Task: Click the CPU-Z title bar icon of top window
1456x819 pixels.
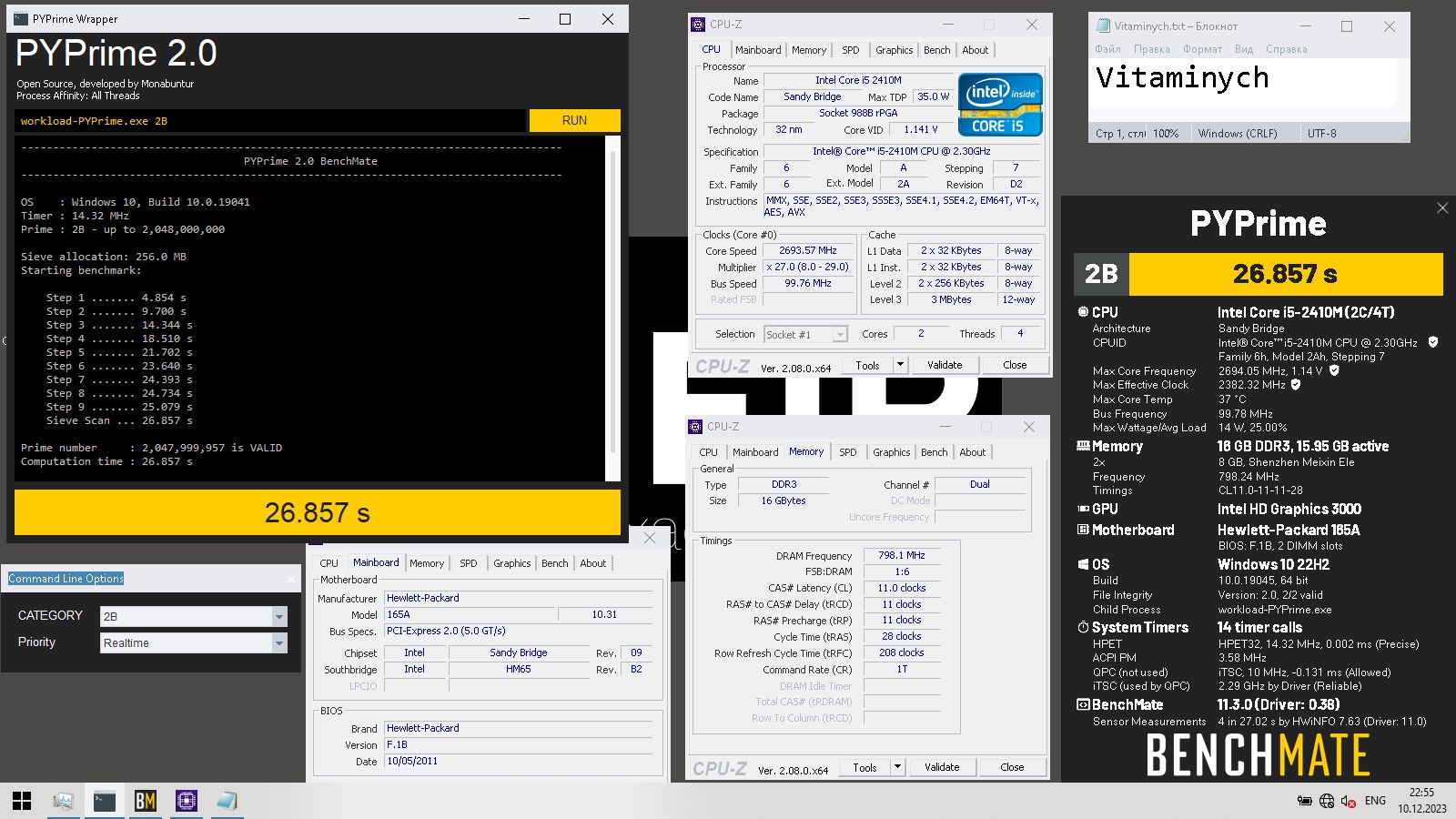Action: [x=698, y=25]
